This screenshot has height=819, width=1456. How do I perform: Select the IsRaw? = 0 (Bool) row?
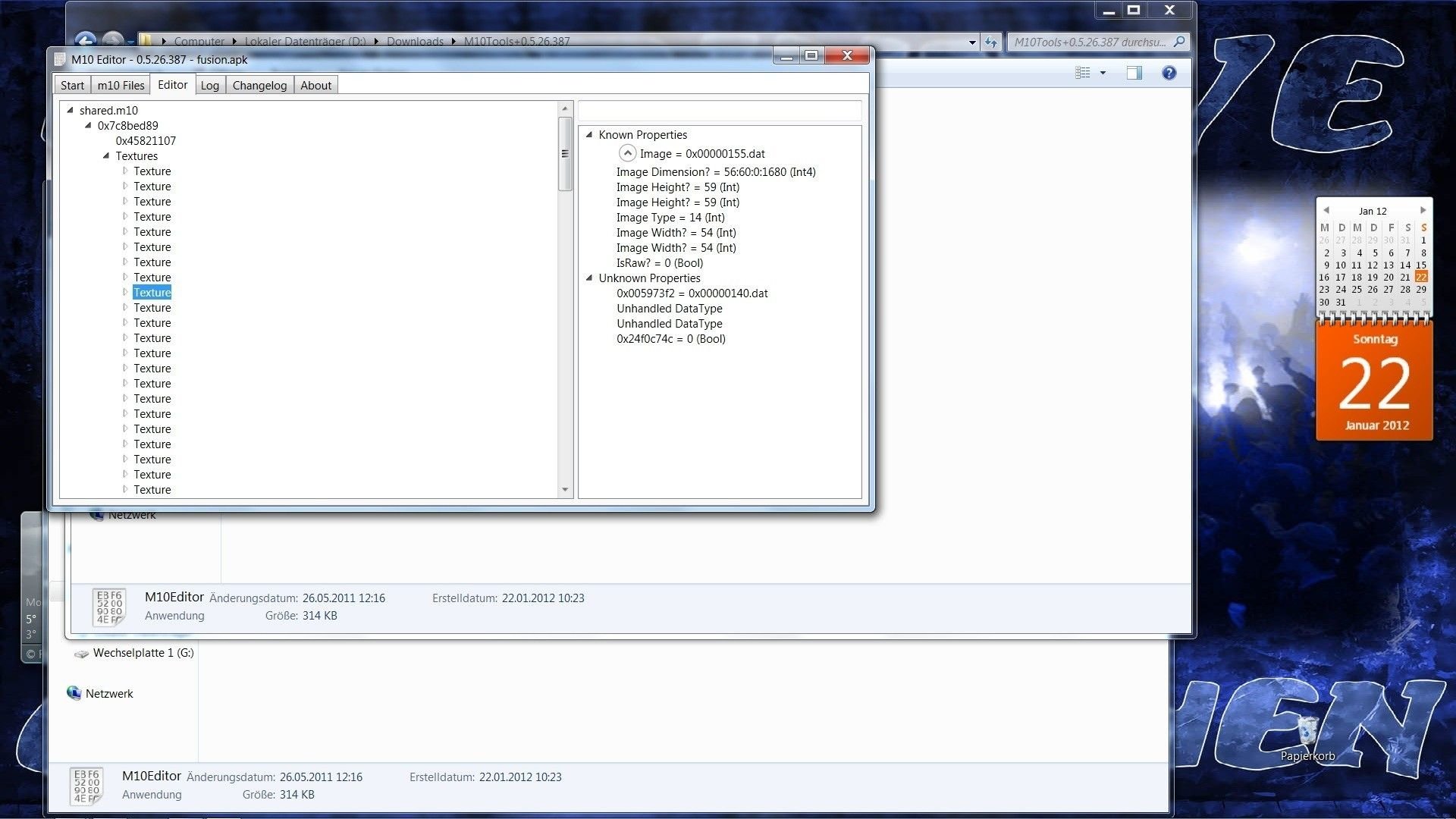[x=660, y=263]
